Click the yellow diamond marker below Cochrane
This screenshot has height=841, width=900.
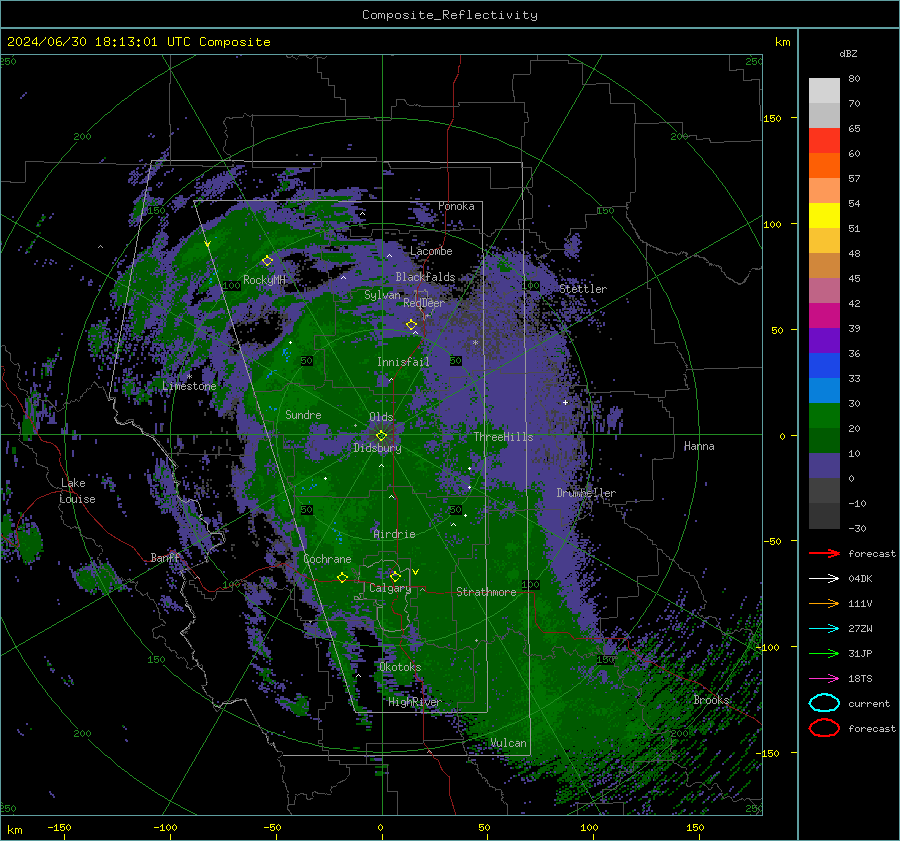(x=342, y=578)
